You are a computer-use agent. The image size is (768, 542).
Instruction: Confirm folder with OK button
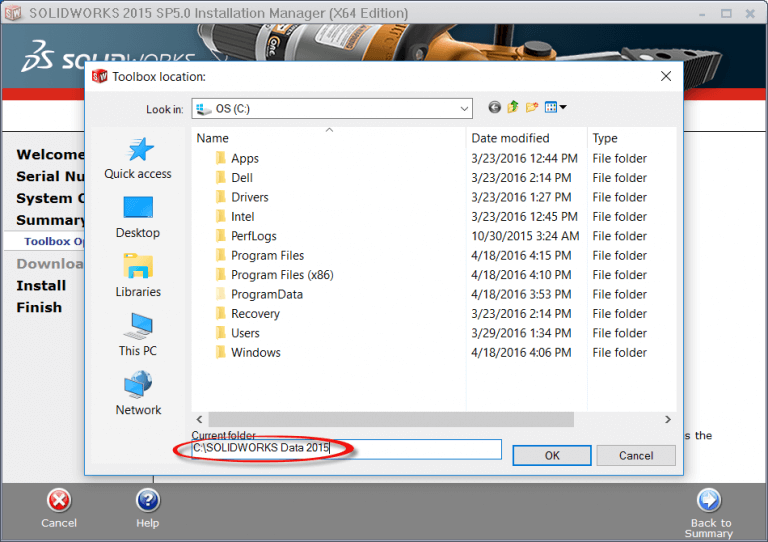552,455
